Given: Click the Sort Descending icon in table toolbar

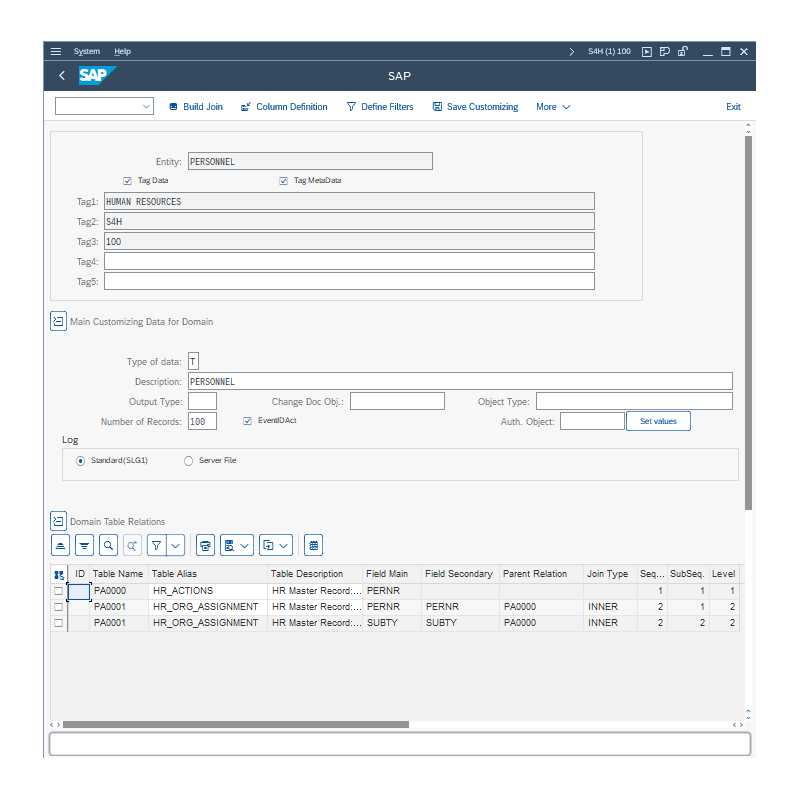Looking at the screenshot, I should pyautogui.click(x=84, y=545).
